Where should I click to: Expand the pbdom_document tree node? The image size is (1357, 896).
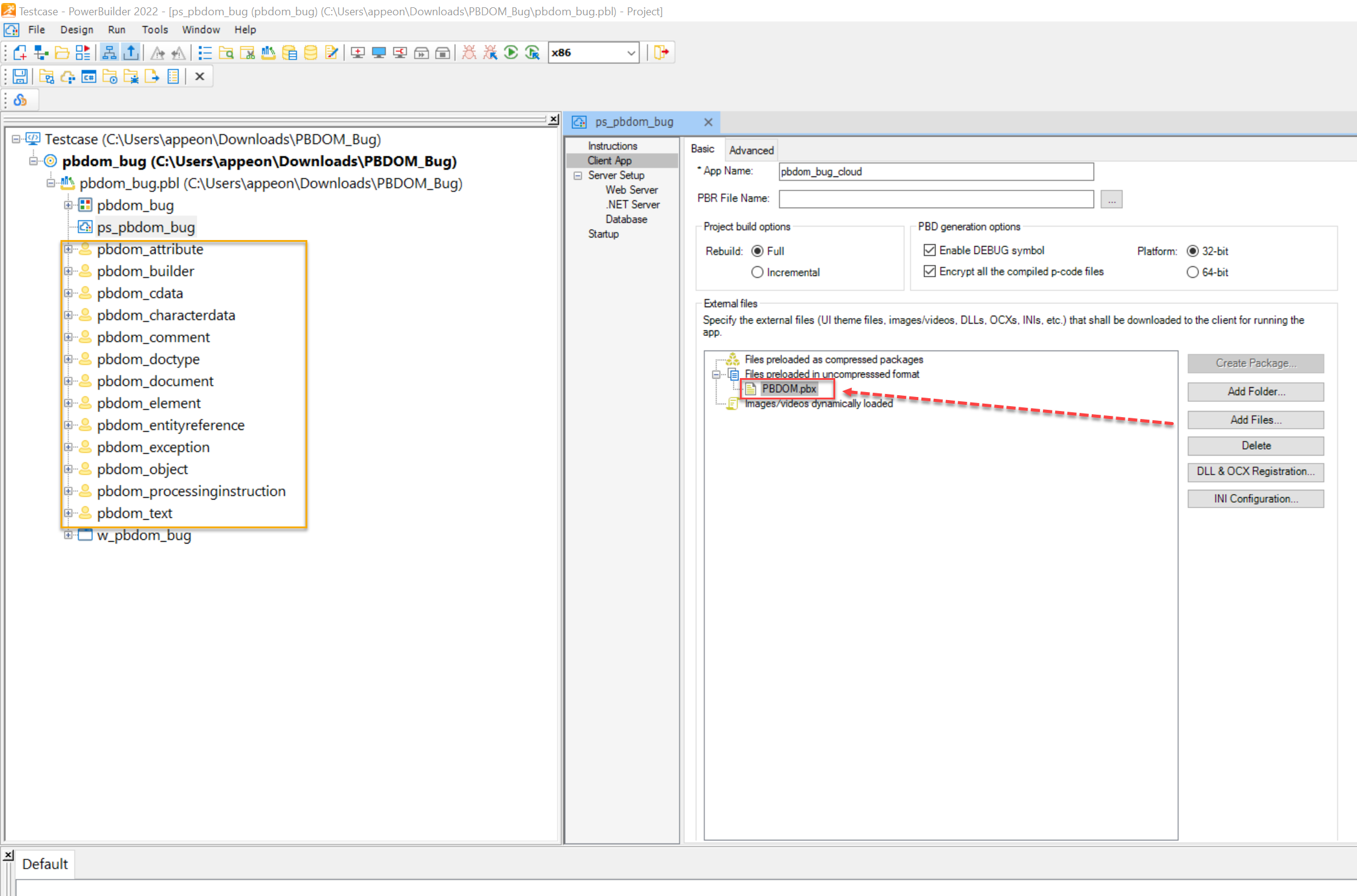68,381
